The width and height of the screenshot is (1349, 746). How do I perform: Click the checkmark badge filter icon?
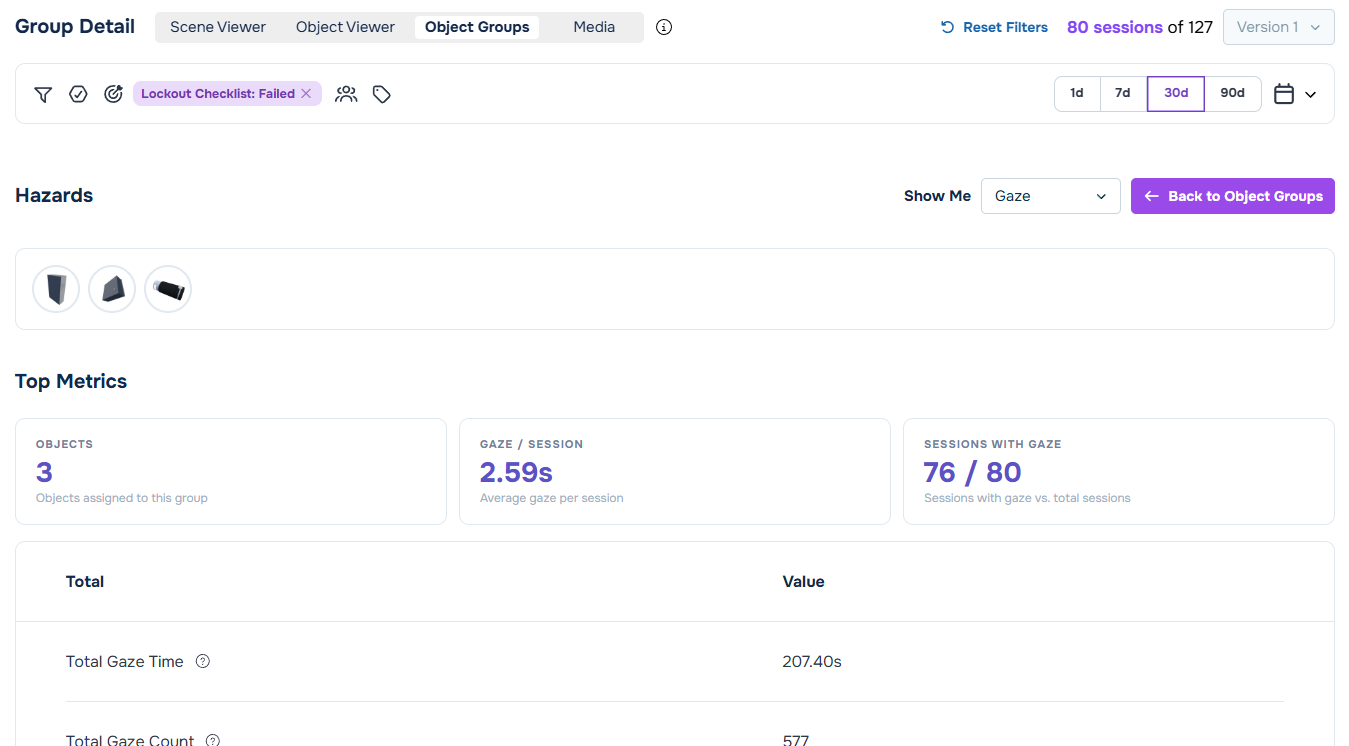[78, 94]
